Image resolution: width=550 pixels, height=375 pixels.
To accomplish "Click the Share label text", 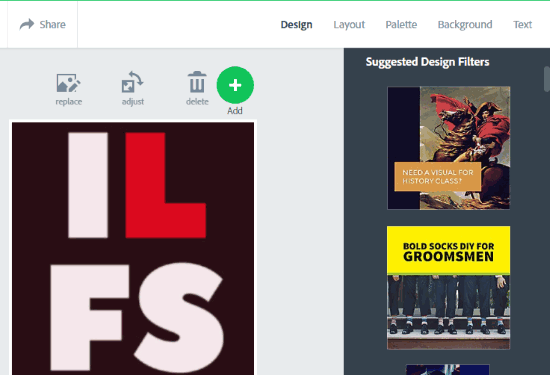I will coord(53,25).
